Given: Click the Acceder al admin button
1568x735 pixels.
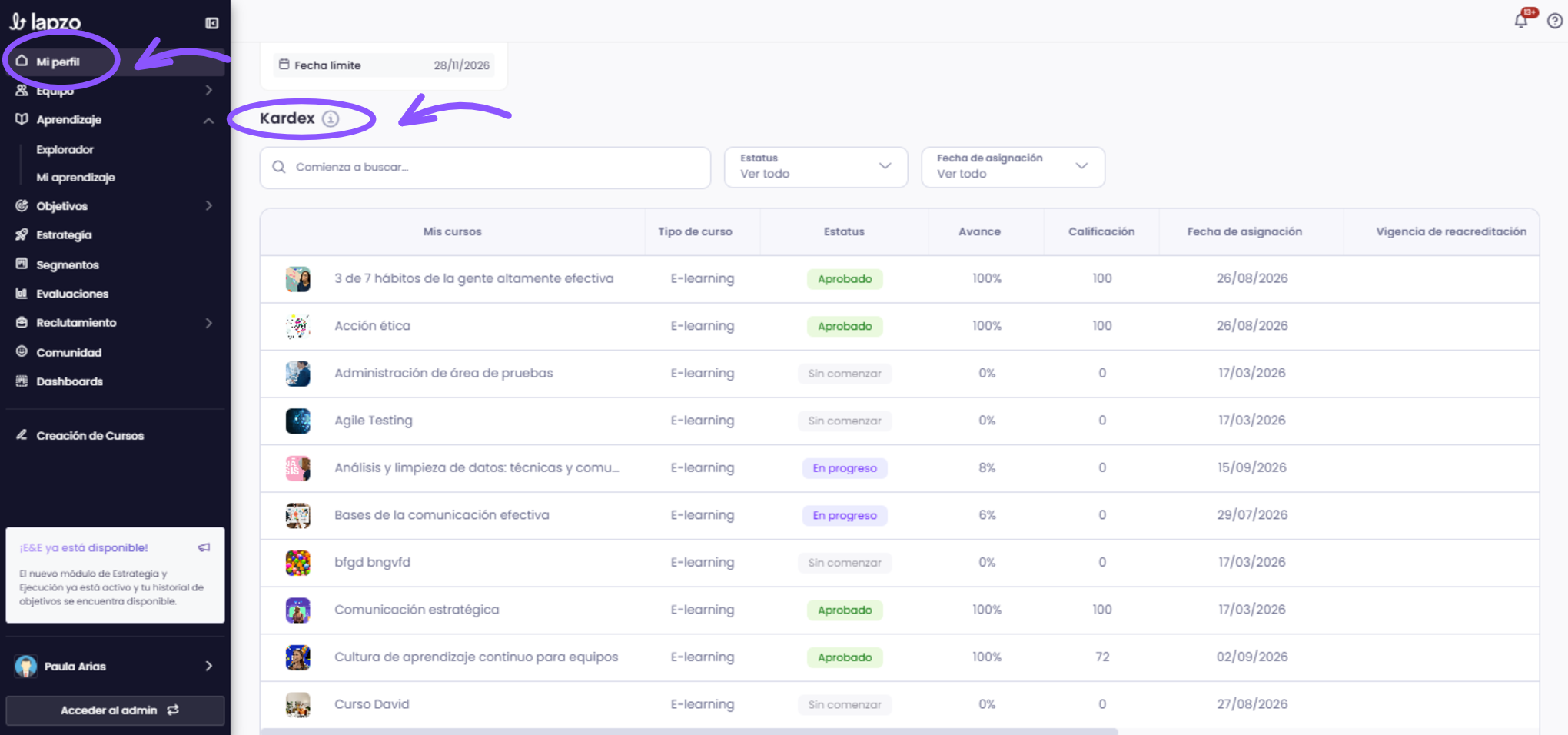Looking at the screenshot, I should pos(115,710).
